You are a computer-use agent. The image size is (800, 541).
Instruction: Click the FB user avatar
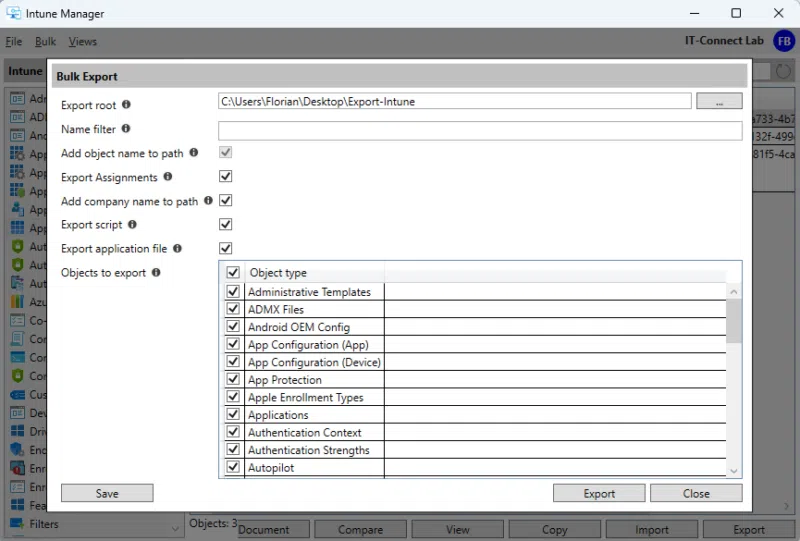pyautogui.click(x=784, y=41)
